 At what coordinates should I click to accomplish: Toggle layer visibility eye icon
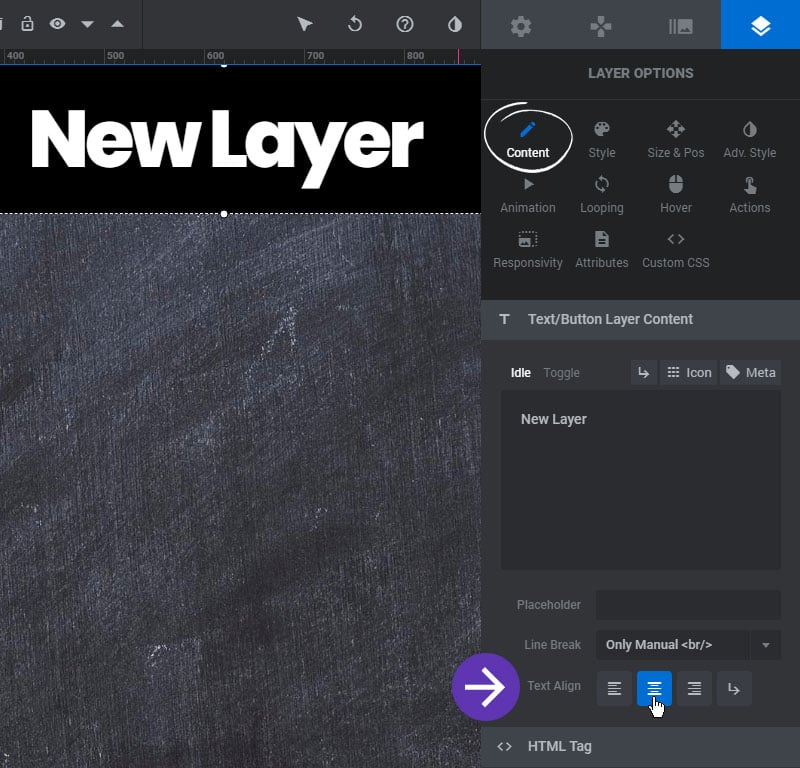tap(57, 24)
